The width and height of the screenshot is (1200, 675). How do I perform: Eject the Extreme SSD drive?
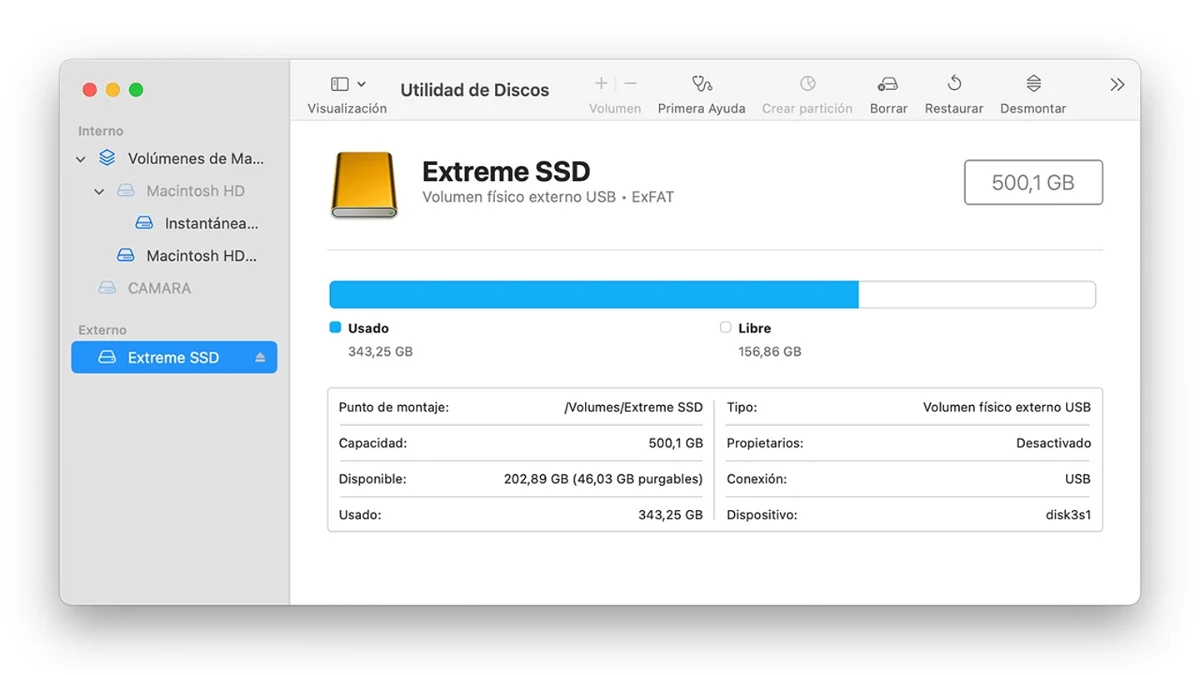[261, 357]
